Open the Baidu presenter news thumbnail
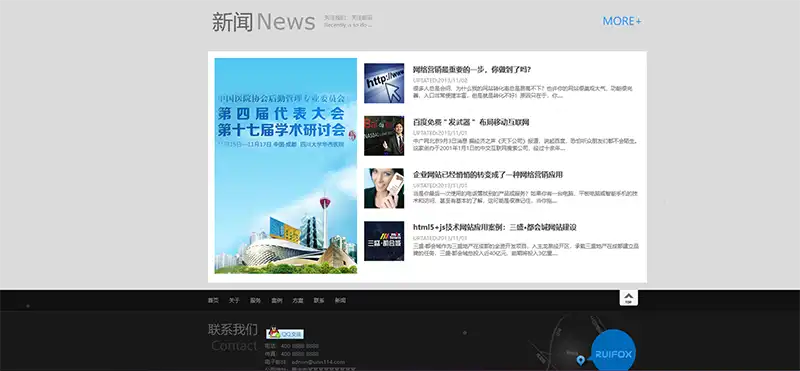The image size is (800, 371). point(384,136)
